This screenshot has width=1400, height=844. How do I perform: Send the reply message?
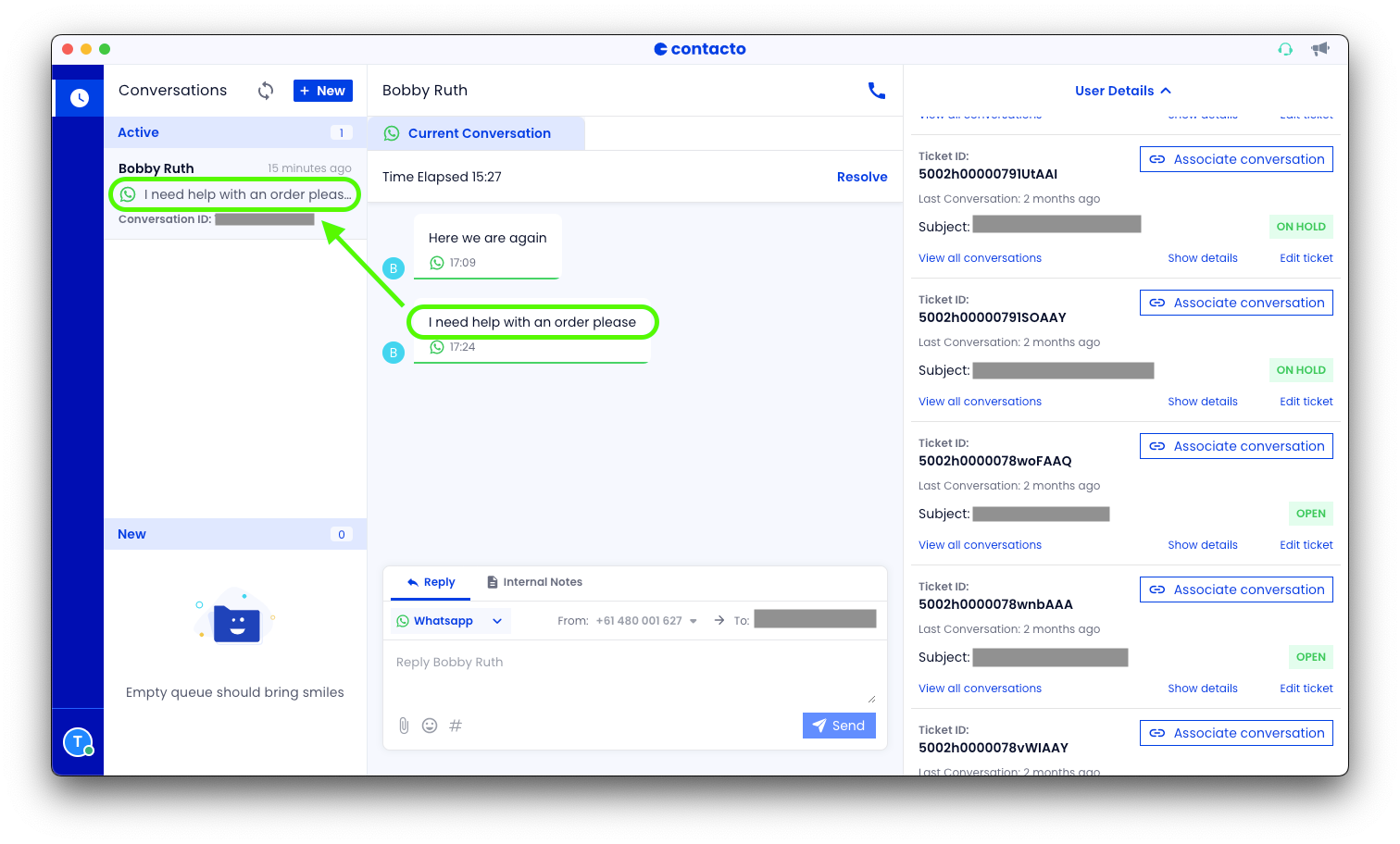coord(839,726)
